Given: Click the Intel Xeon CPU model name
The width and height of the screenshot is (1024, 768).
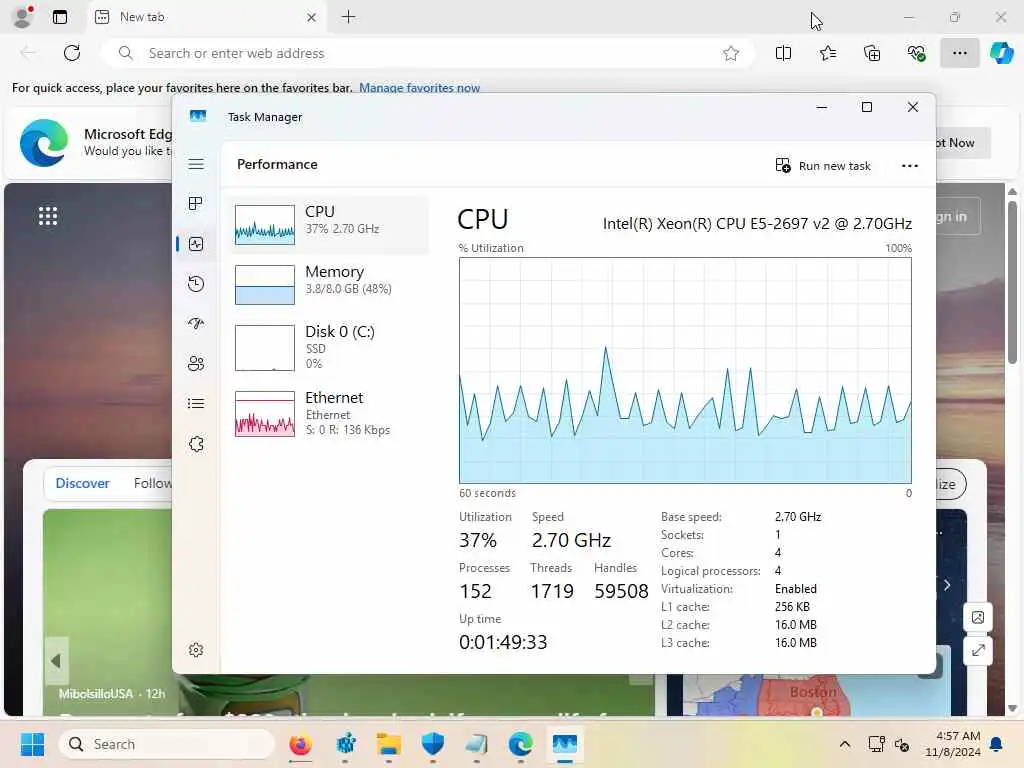Looking at the screenshot, I should (x=757, y=224).
